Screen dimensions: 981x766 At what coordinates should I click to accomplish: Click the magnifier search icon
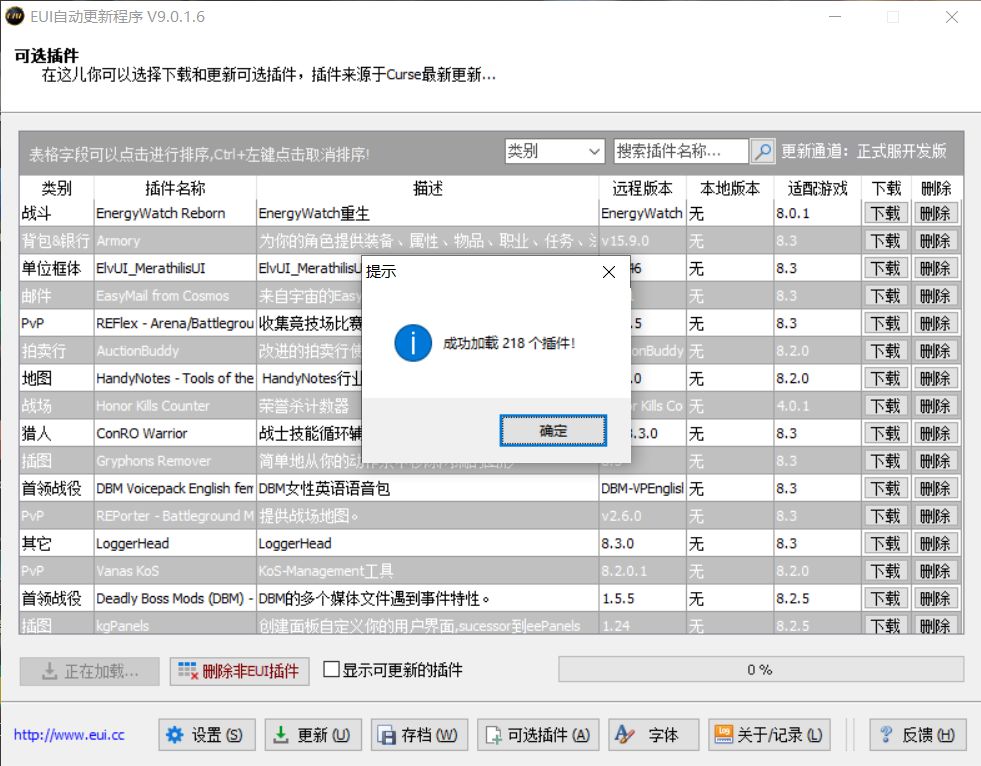tap(764, 150)
